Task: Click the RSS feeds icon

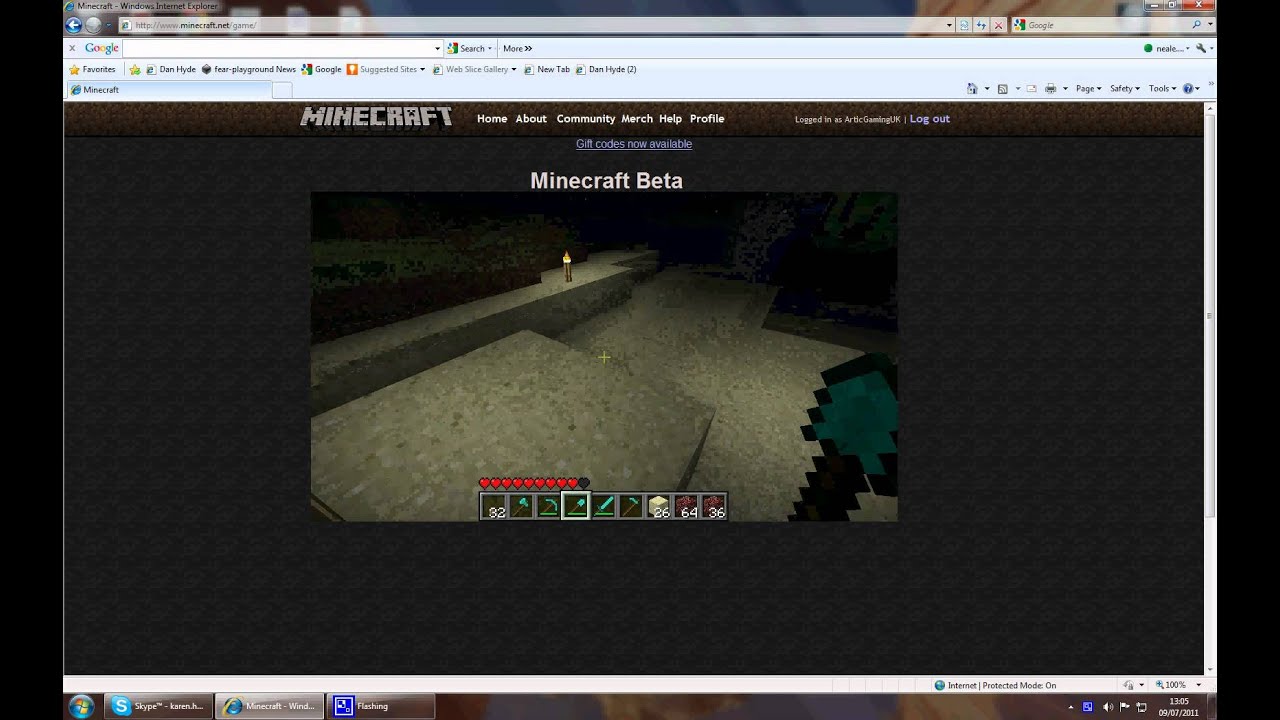Action: pyautogui.click(x=1003, y=89)
